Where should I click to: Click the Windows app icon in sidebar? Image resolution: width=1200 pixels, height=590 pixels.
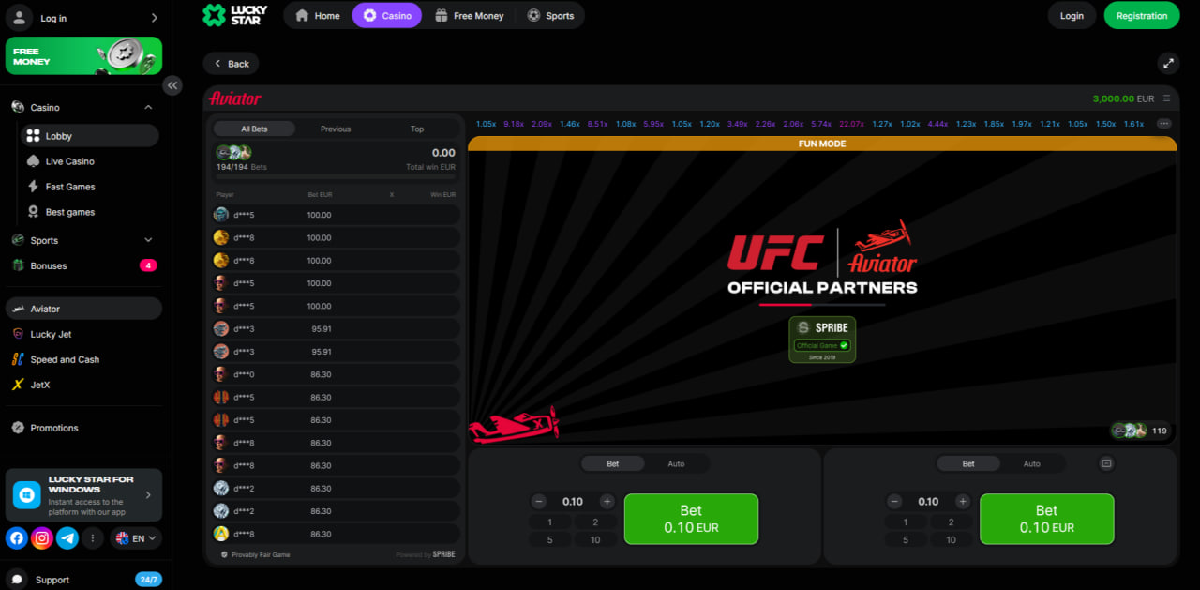(25, 494)
